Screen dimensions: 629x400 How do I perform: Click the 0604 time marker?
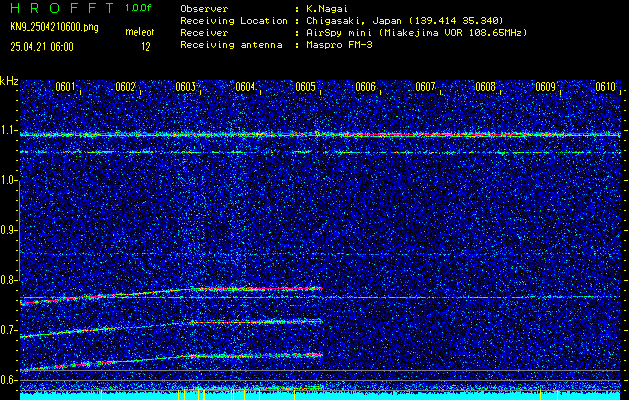[245, 87]
